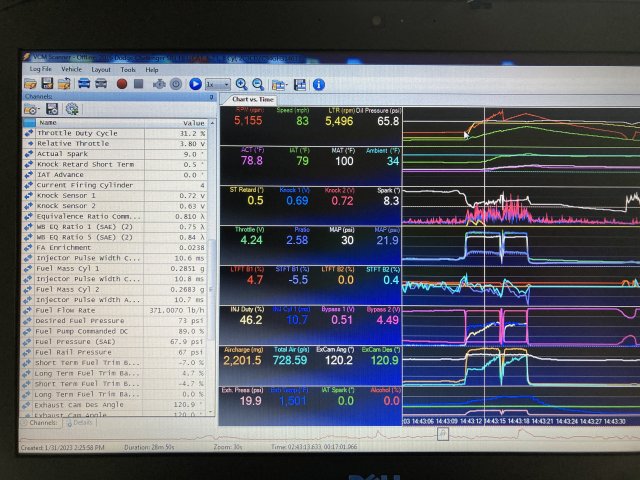Click the 14:43:12 timeline label

coord(471,421)
